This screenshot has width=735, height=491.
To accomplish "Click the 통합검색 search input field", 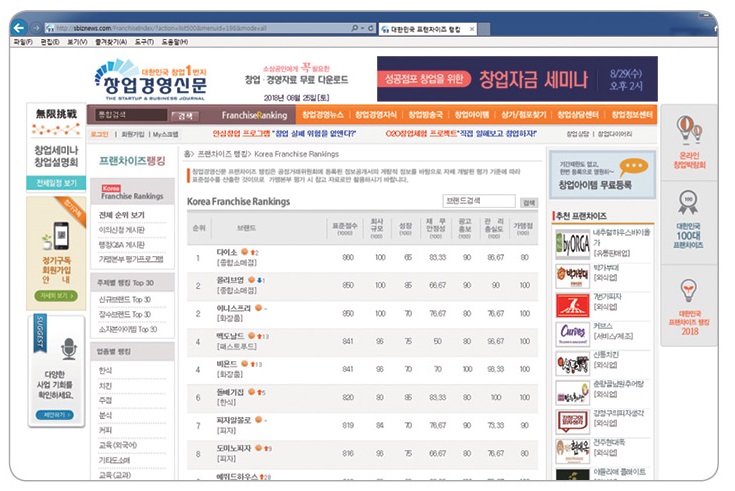I will [x=131, y=115].
